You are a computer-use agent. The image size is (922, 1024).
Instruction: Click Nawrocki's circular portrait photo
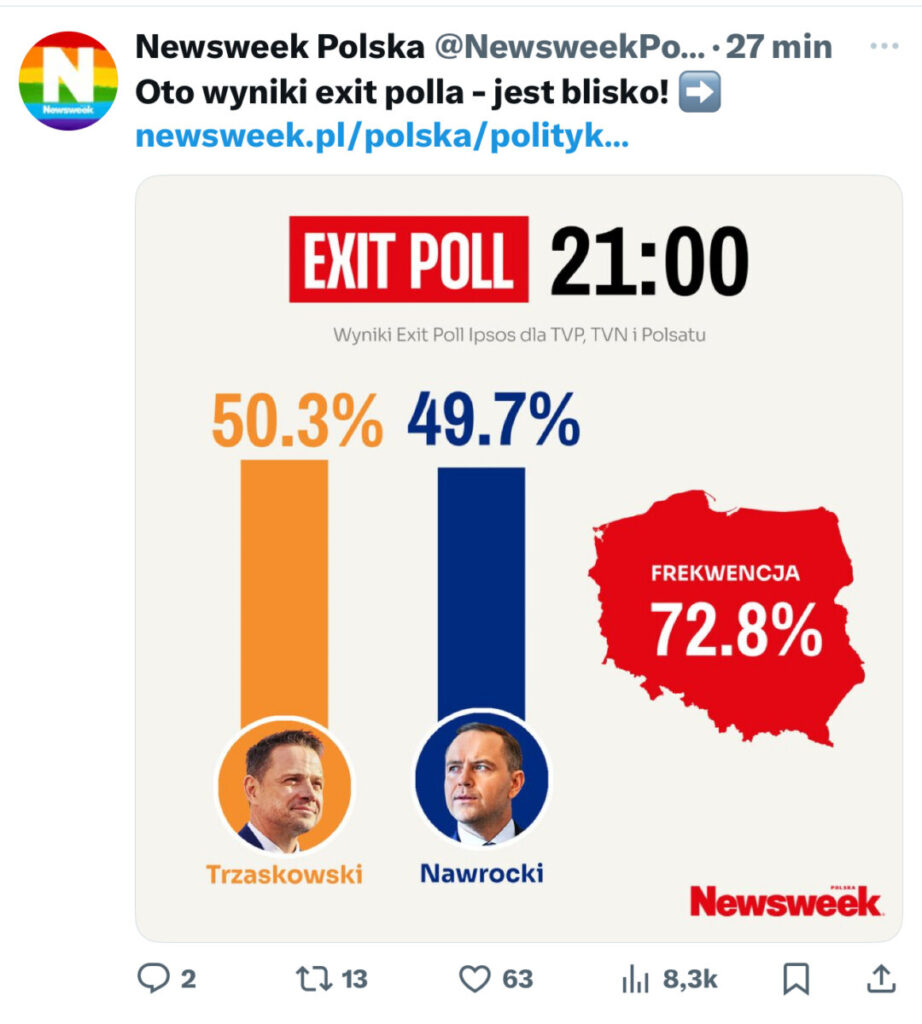[x=481, y=778]
